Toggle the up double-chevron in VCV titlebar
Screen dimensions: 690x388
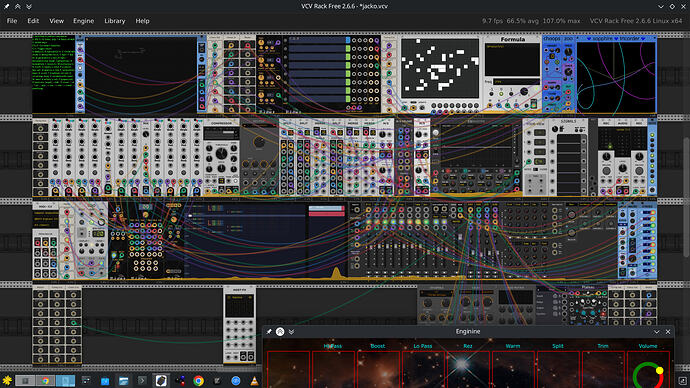coord(18,7)
